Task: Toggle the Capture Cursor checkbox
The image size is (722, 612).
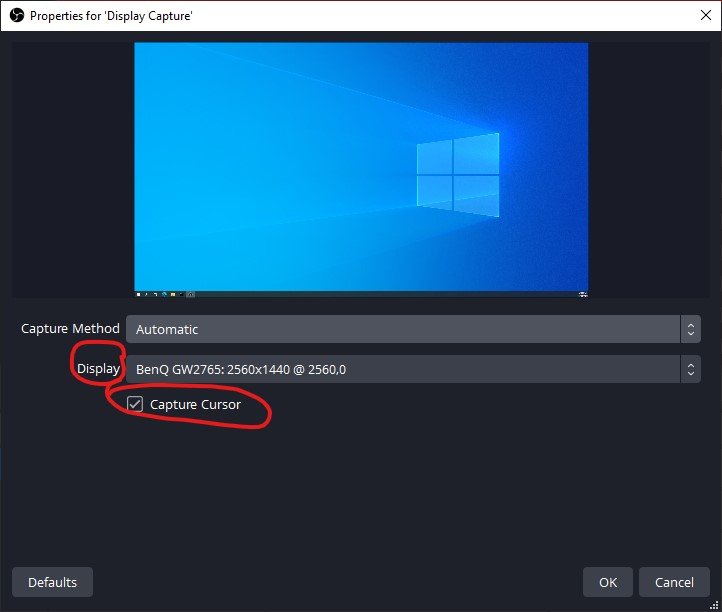Action: pos(135,404)
